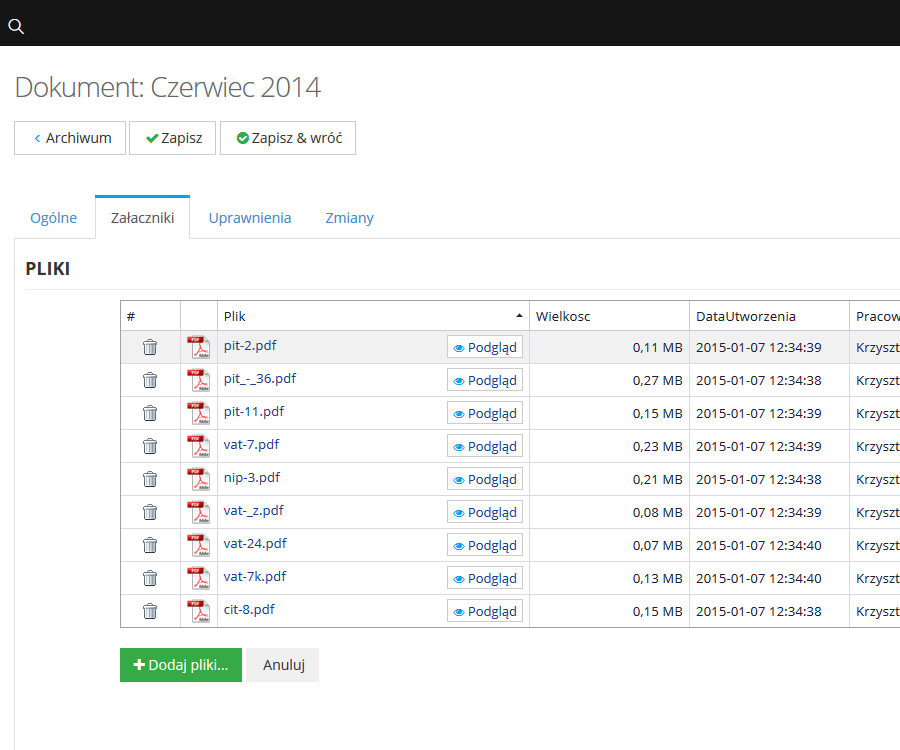Open the vat-7k.pdf file link
This screenshot has height=750, width=900.
pyautogui.click(x=255, y=577)
